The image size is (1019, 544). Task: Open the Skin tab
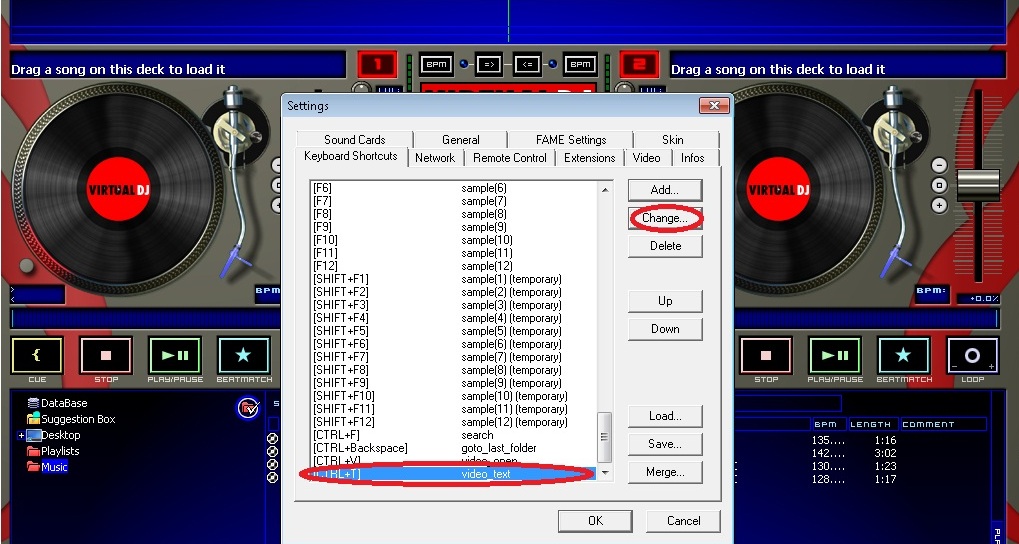tap(673, 140)
